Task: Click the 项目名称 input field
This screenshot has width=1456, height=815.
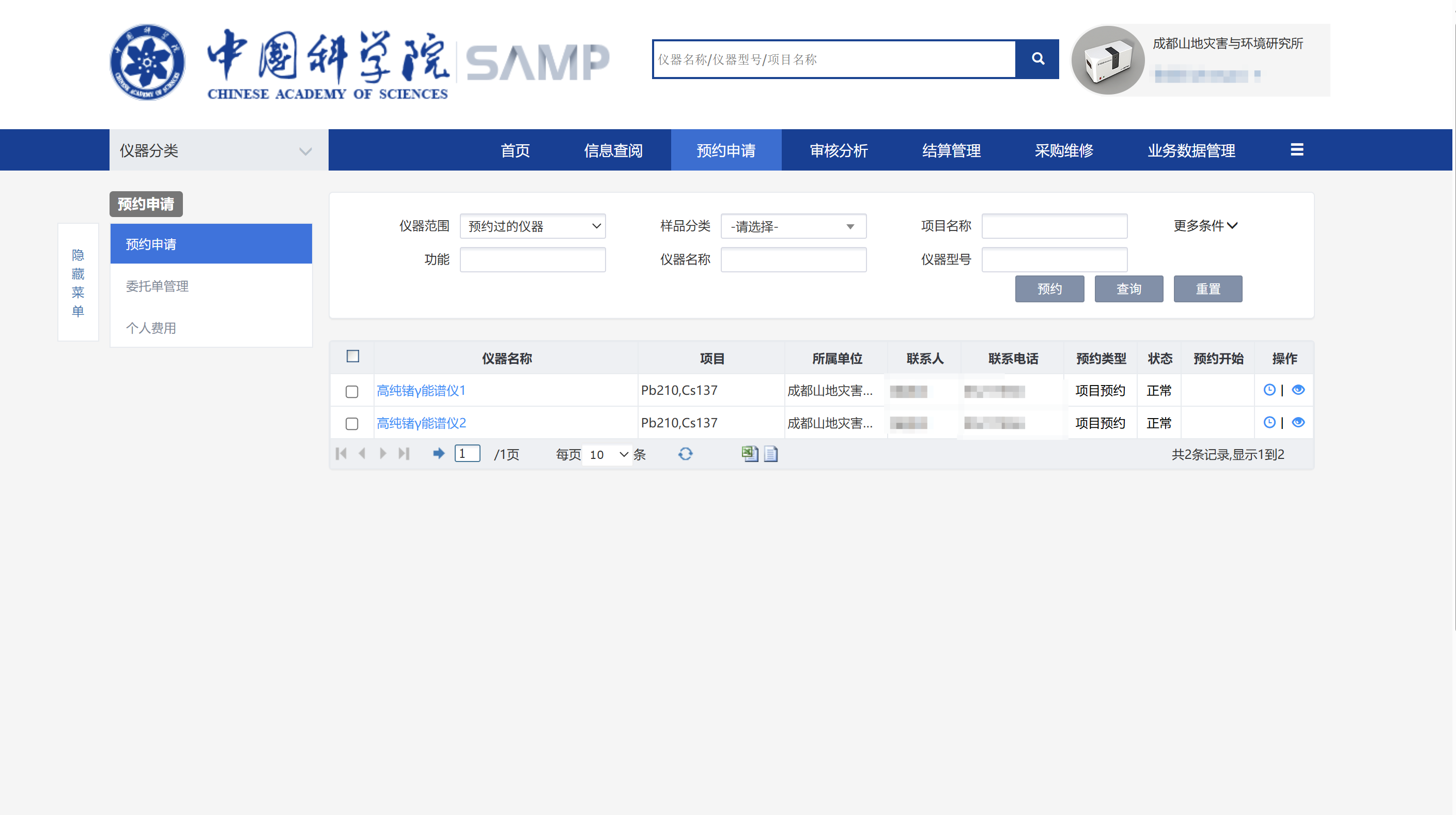Action: coord(1054,227)
